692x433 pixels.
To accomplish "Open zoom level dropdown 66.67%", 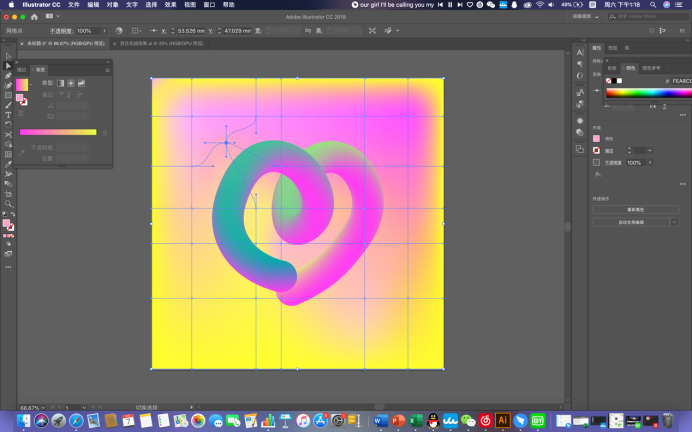I will point(43,407).
